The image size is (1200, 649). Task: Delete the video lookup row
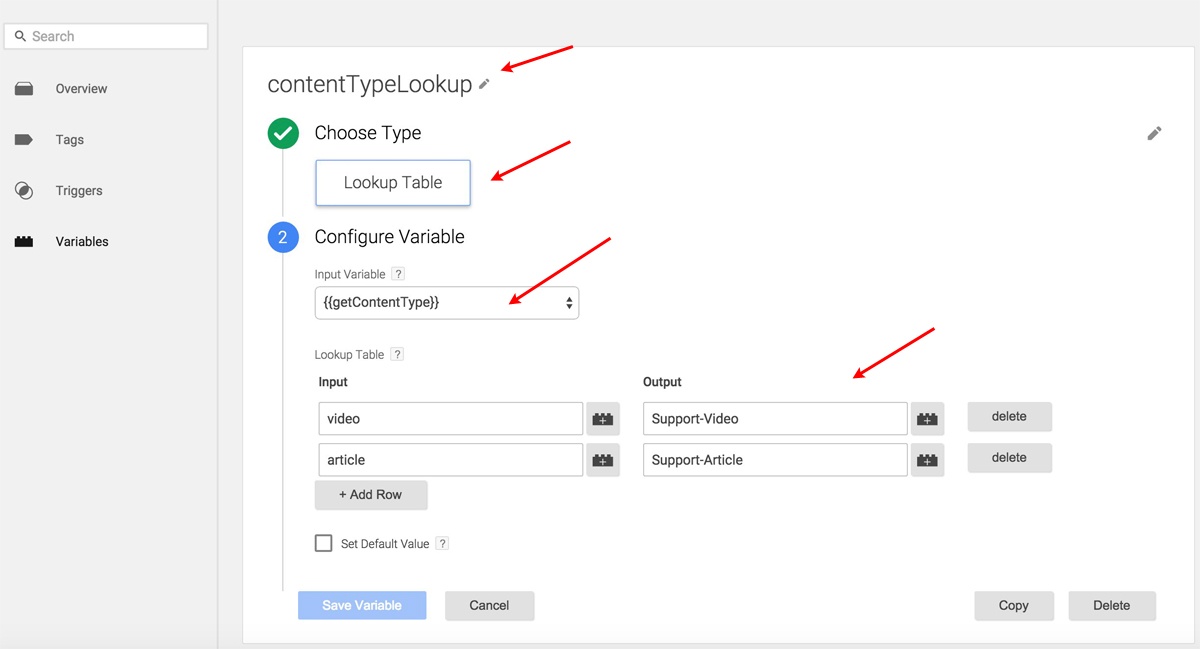(1009, 417)
